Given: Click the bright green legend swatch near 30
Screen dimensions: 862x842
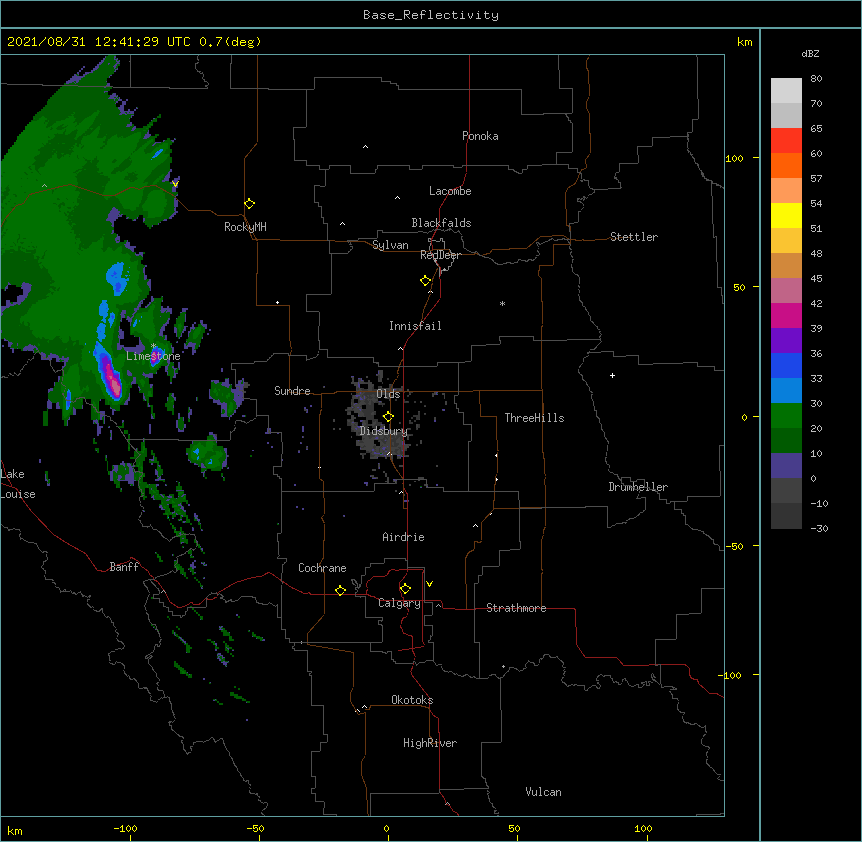Looking at the screenshot, I should click(786, 416).
